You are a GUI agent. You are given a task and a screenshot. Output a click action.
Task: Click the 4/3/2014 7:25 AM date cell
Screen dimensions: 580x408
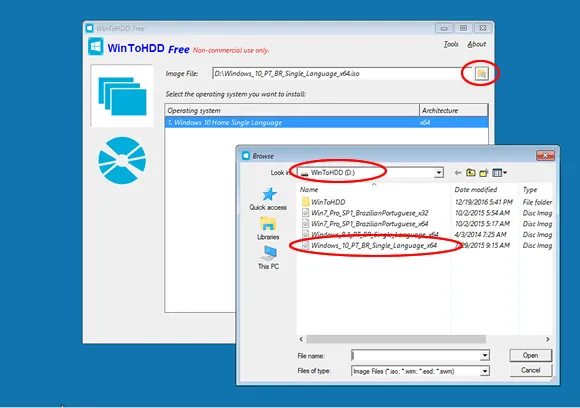pos(480,235)
